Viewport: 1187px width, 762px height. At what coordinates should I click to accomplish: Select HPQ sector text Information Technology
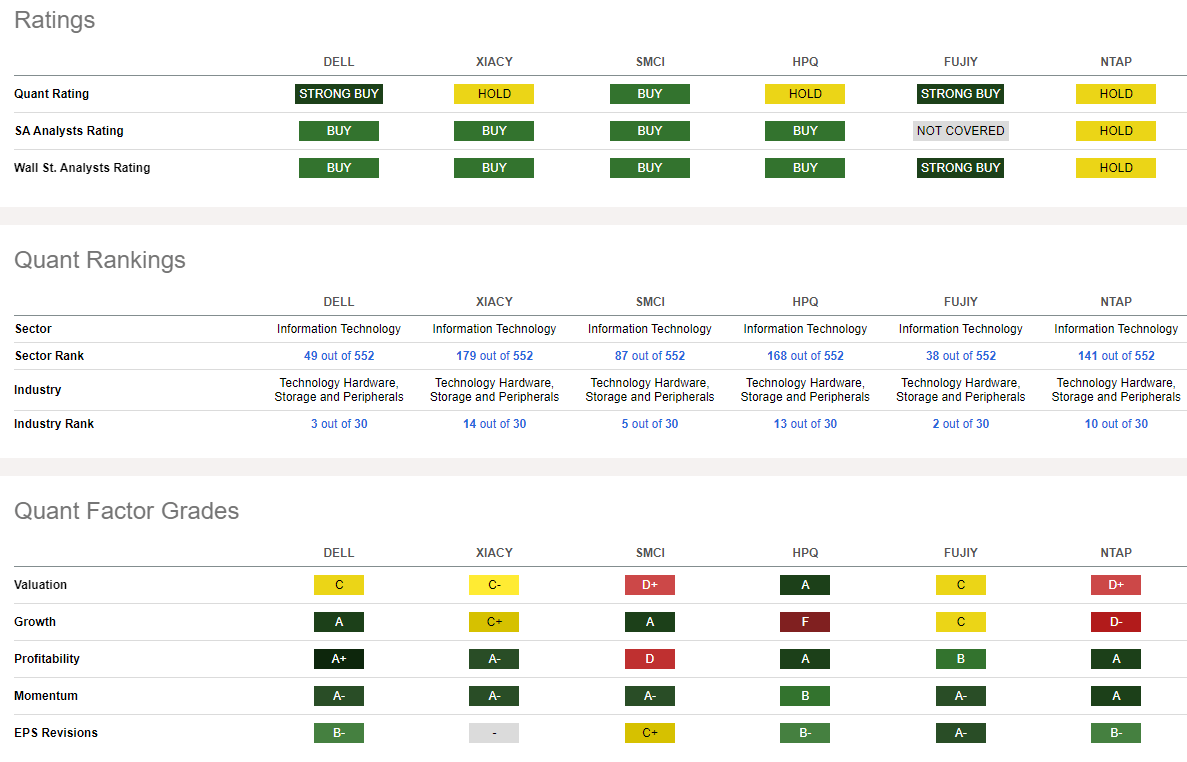[x=805, y=329]
